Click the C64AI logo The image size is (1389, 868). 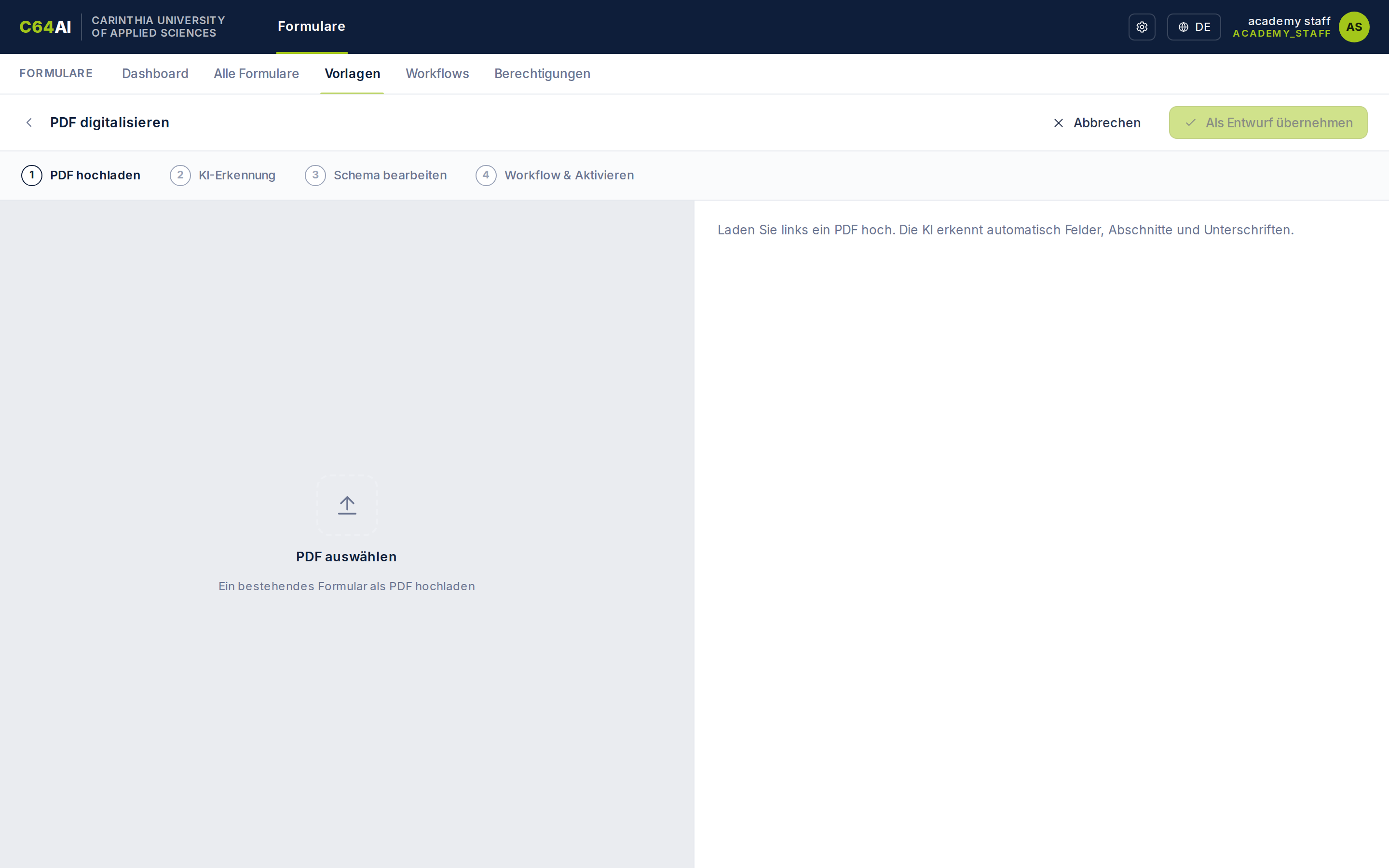click(x=45, y=27)
